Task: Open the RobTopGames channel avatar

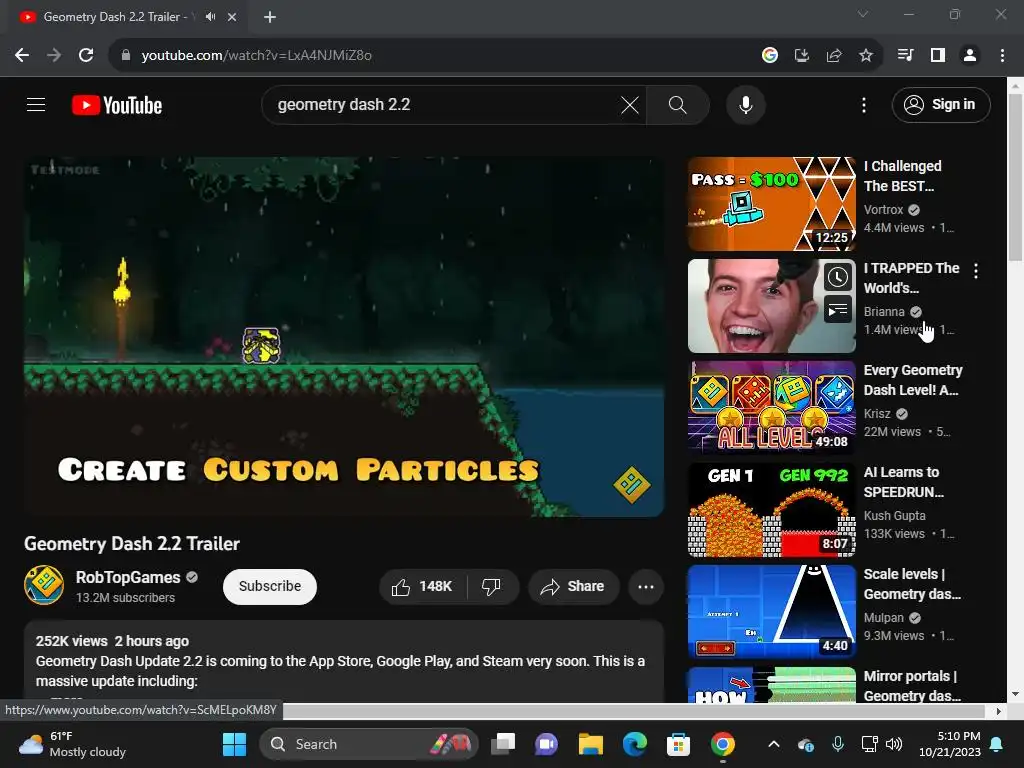Action: click(x=44, y=585)
